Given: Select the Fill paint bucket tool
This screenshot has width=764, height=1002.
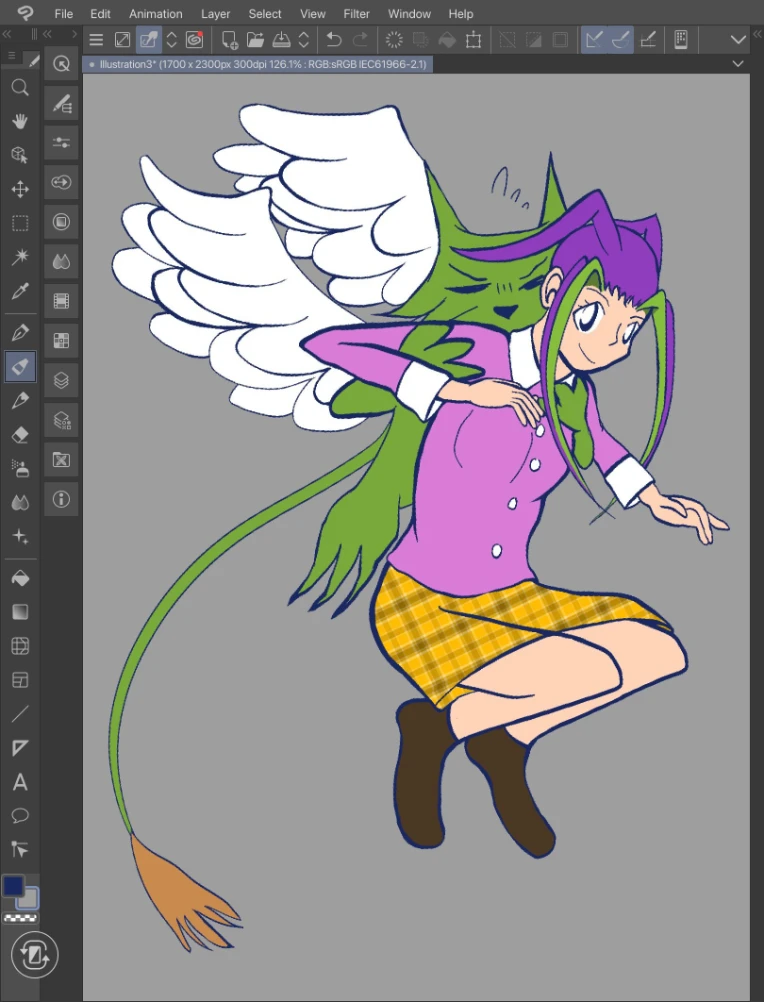Looking at the screenshot, I should (20, 578).
